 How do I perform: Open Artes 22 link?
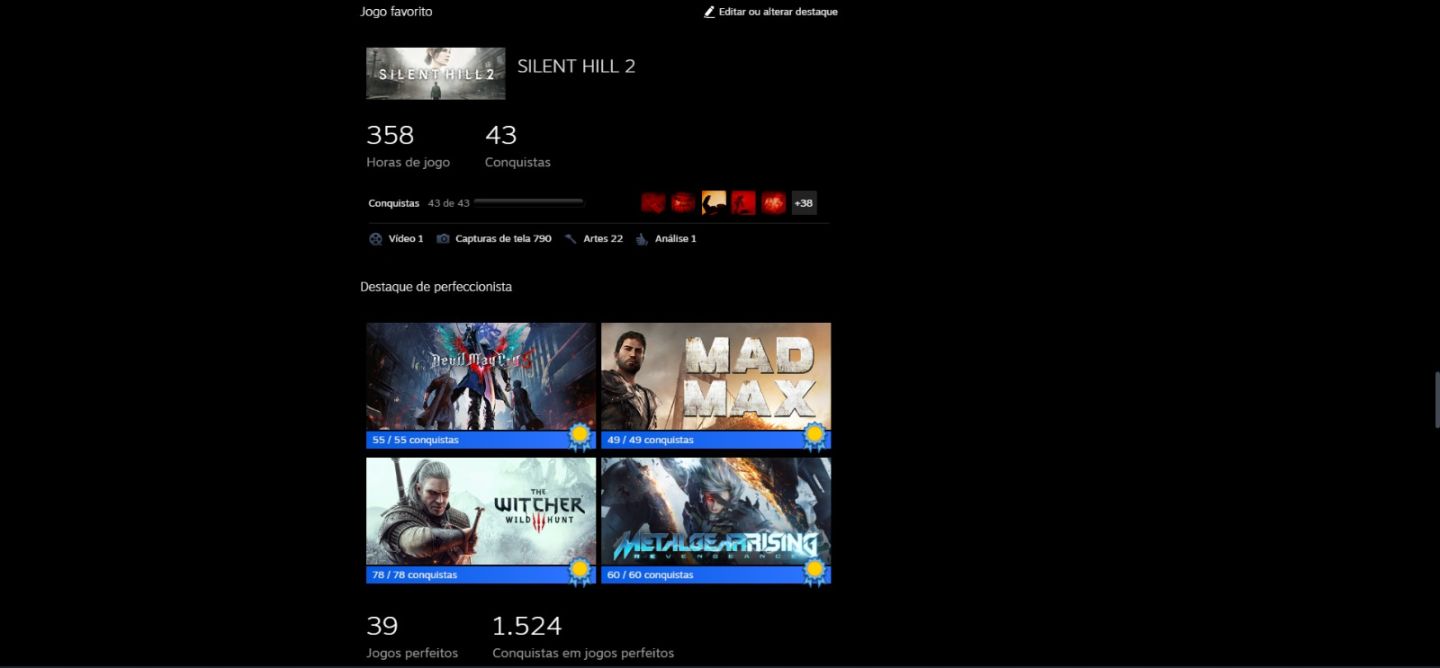(x=603, y=239)
